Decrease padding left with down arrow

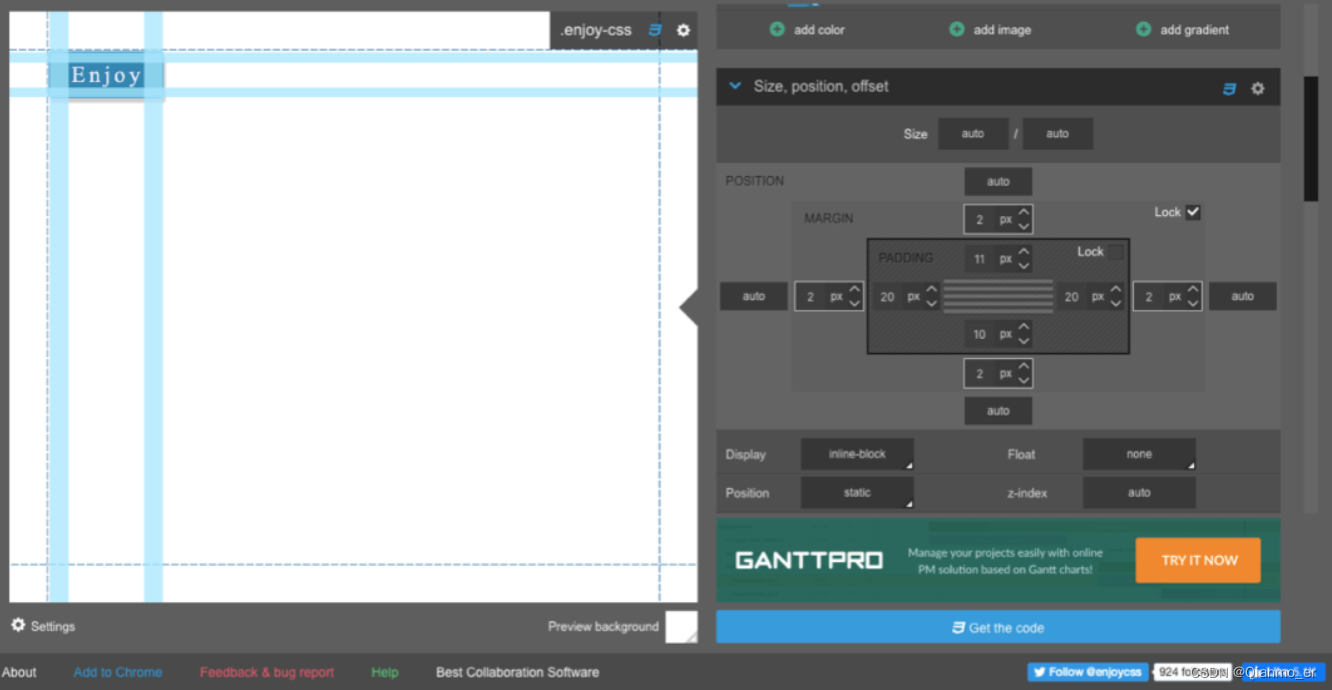pyautogui.click(x=932, y=303)
